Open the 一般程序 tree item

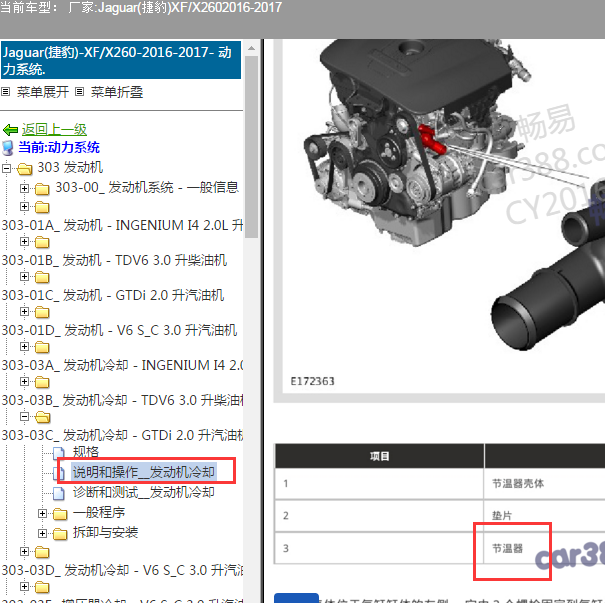click(x=99, y=513)
